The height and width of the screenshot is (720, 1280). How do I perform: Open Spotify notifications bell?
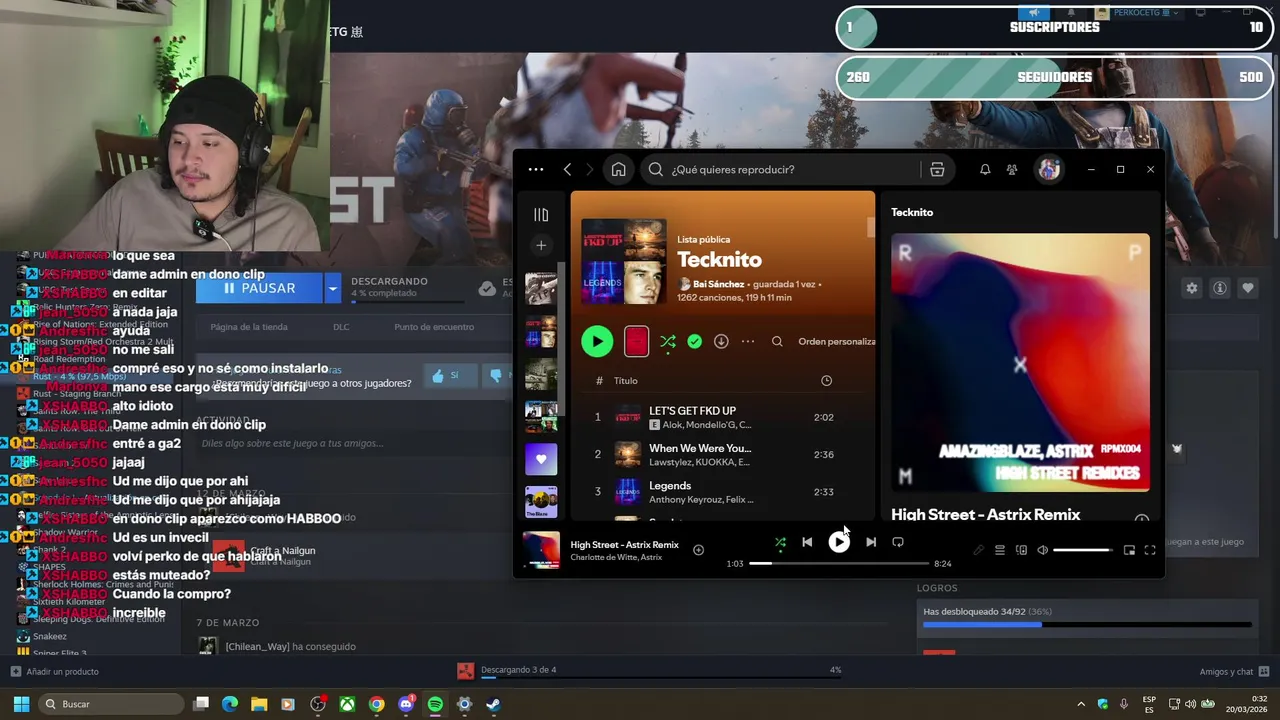pos(985,170)
